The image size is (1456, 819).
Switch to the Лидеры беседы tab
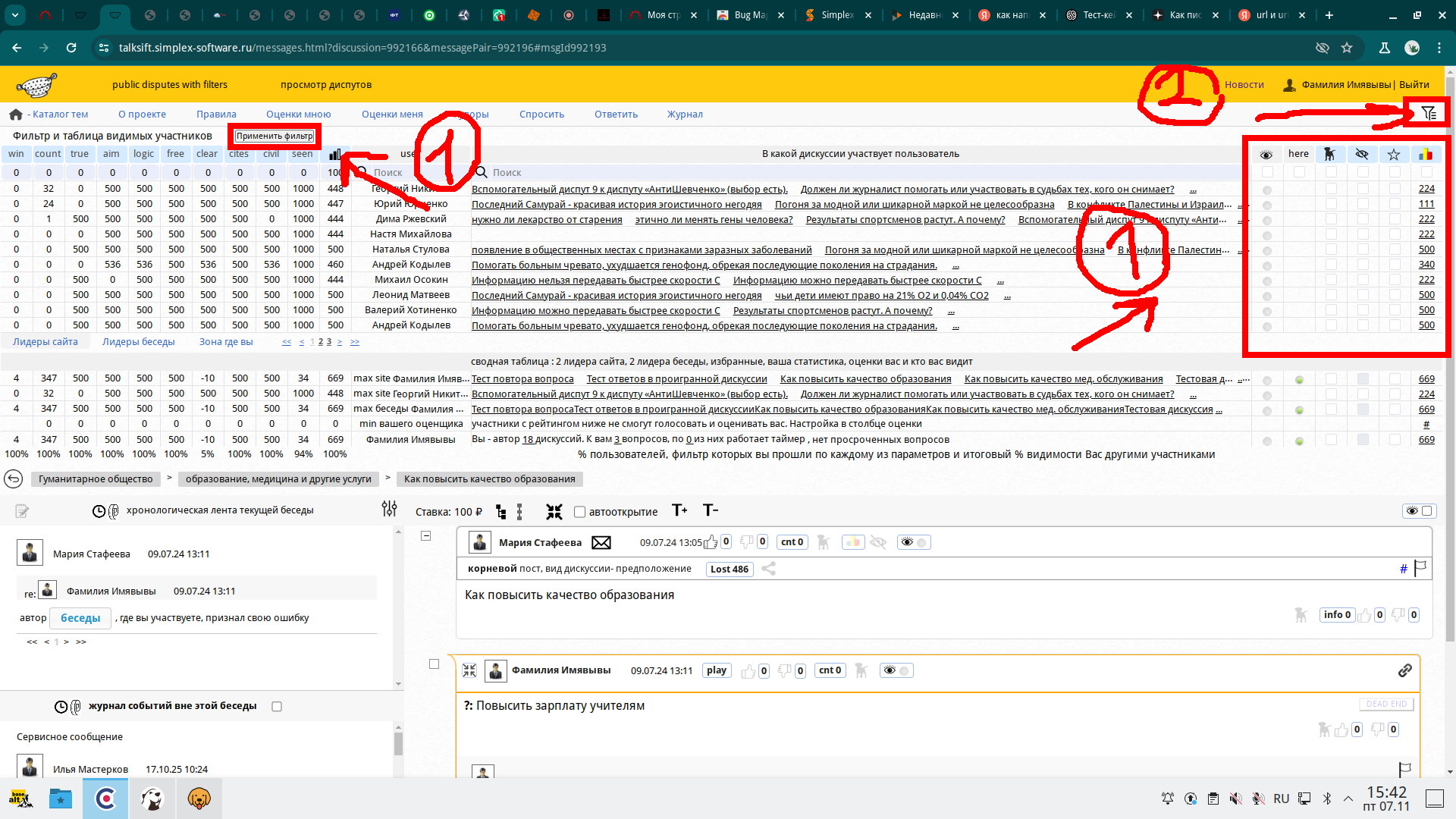138,342
